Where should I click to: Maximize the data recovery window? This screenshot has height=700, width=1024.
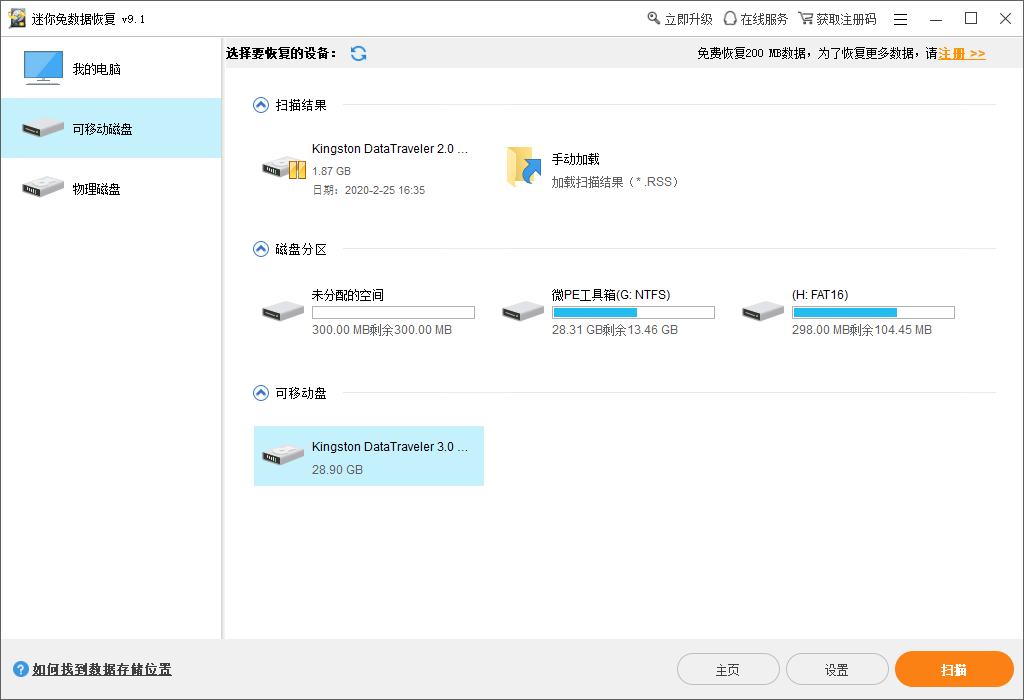970,18
